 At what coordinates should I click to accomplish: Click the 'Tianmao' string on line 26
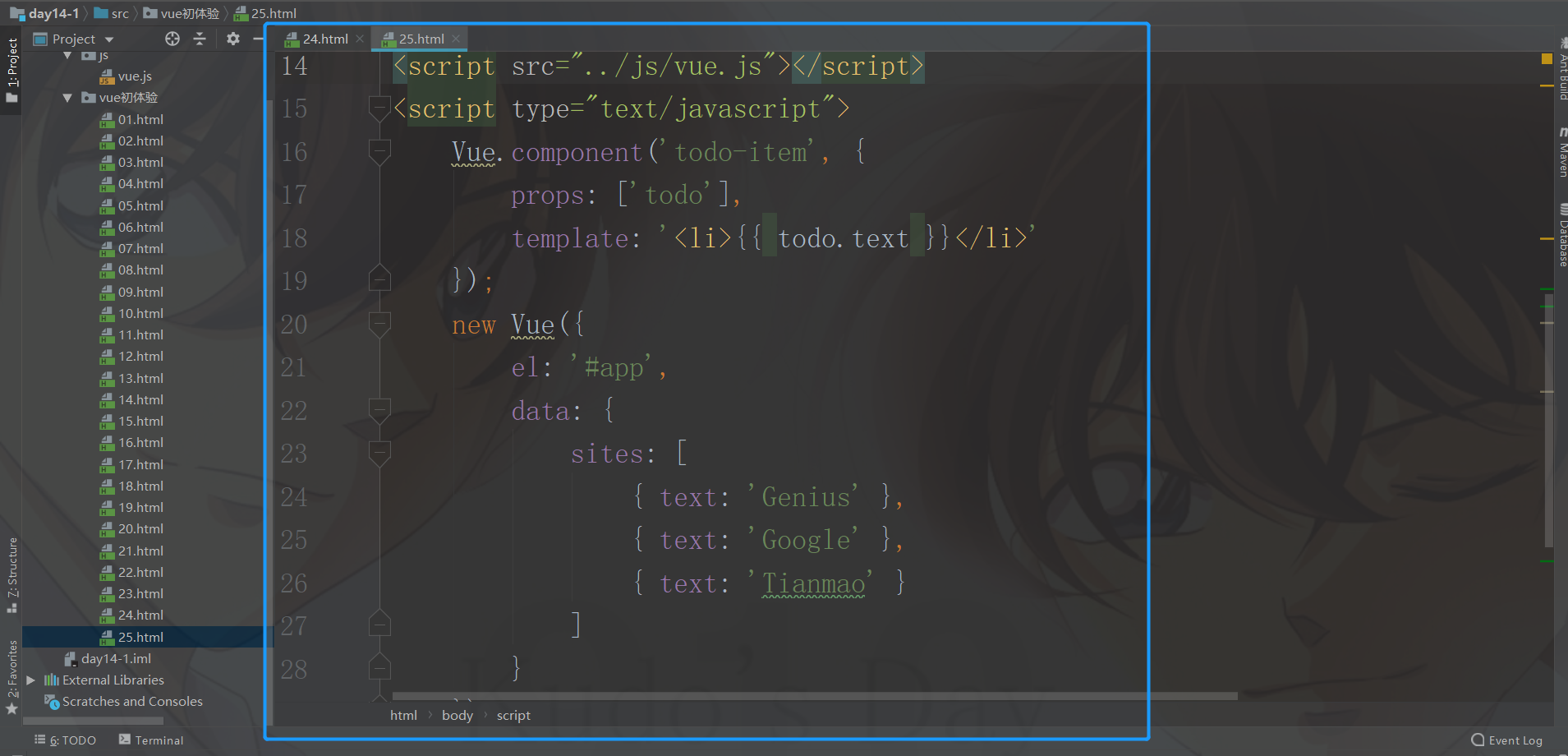pos(811,583)
